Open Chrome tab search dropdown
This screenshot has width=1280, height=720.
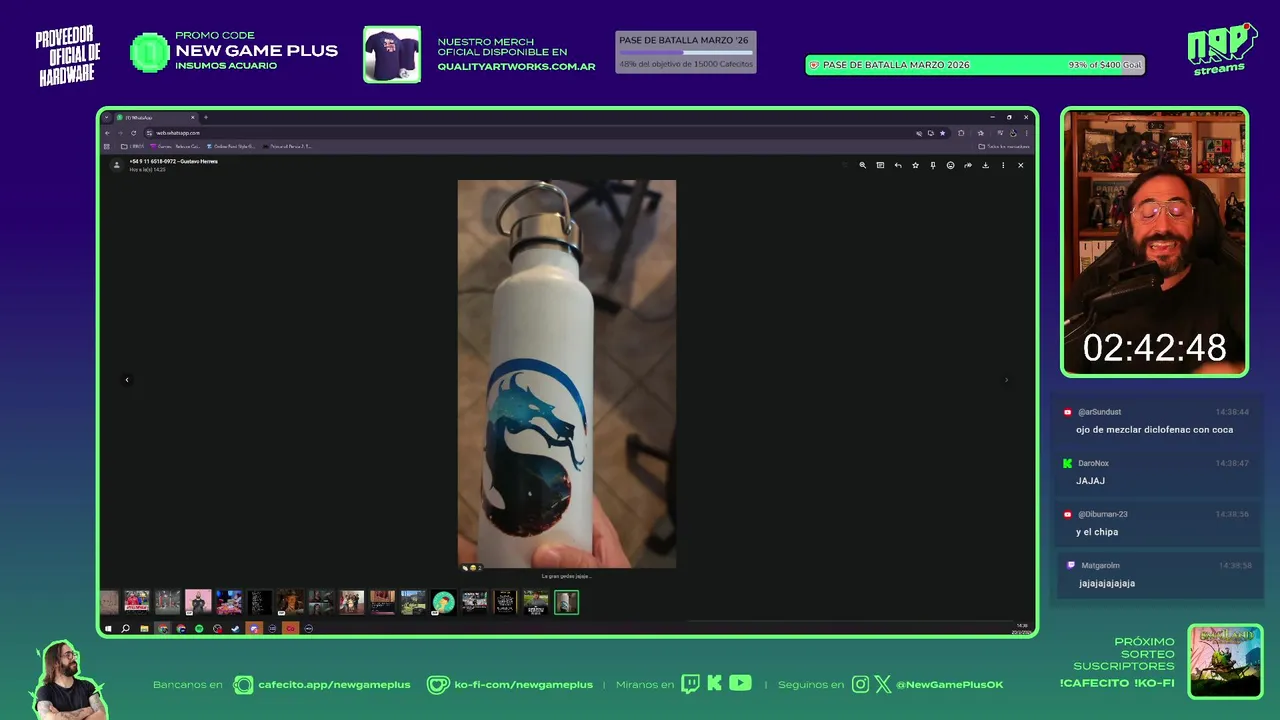tap(107, 117)
